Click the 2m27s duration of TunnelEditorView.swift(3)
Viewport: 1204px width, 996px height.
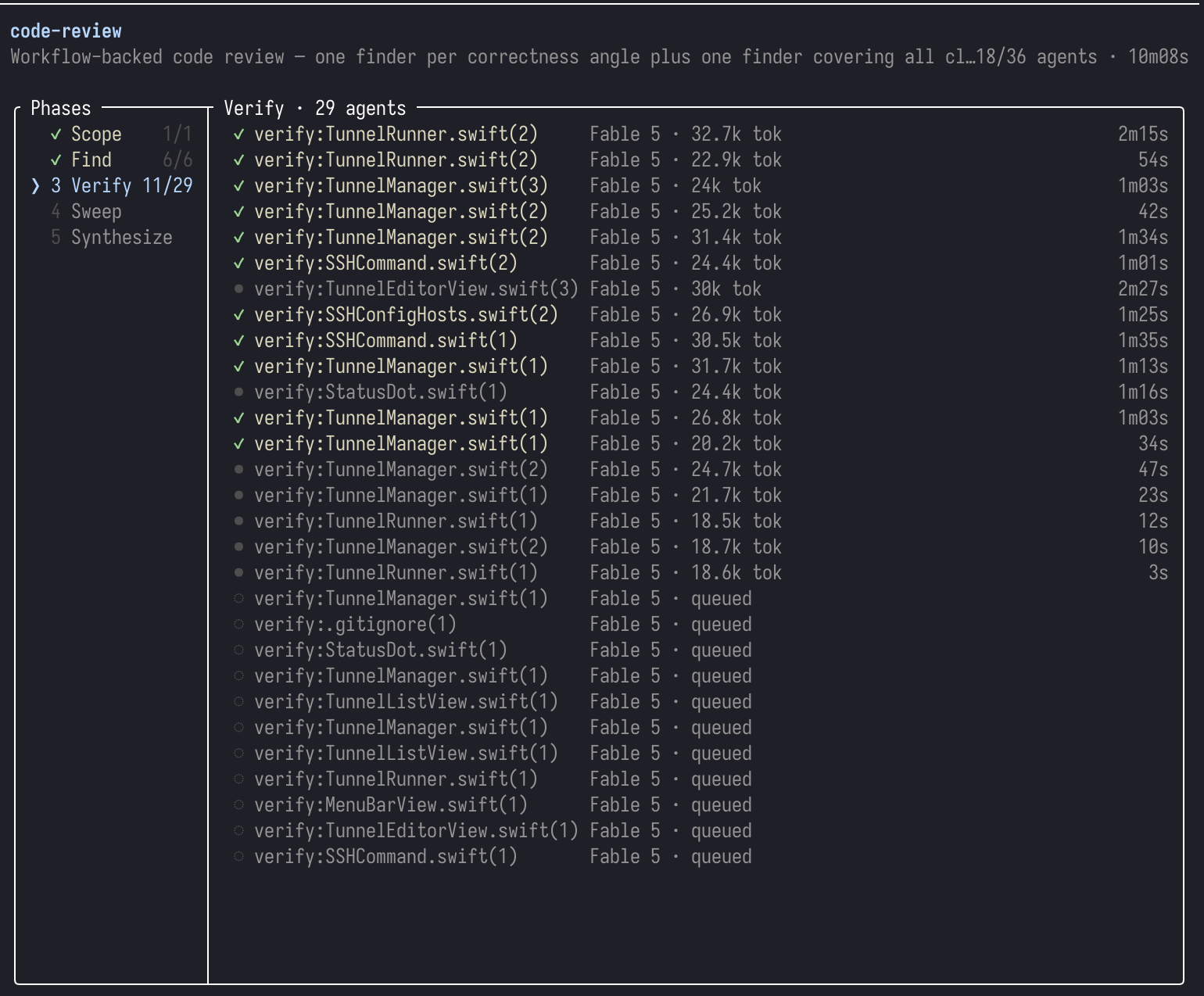pos(1143,289)
